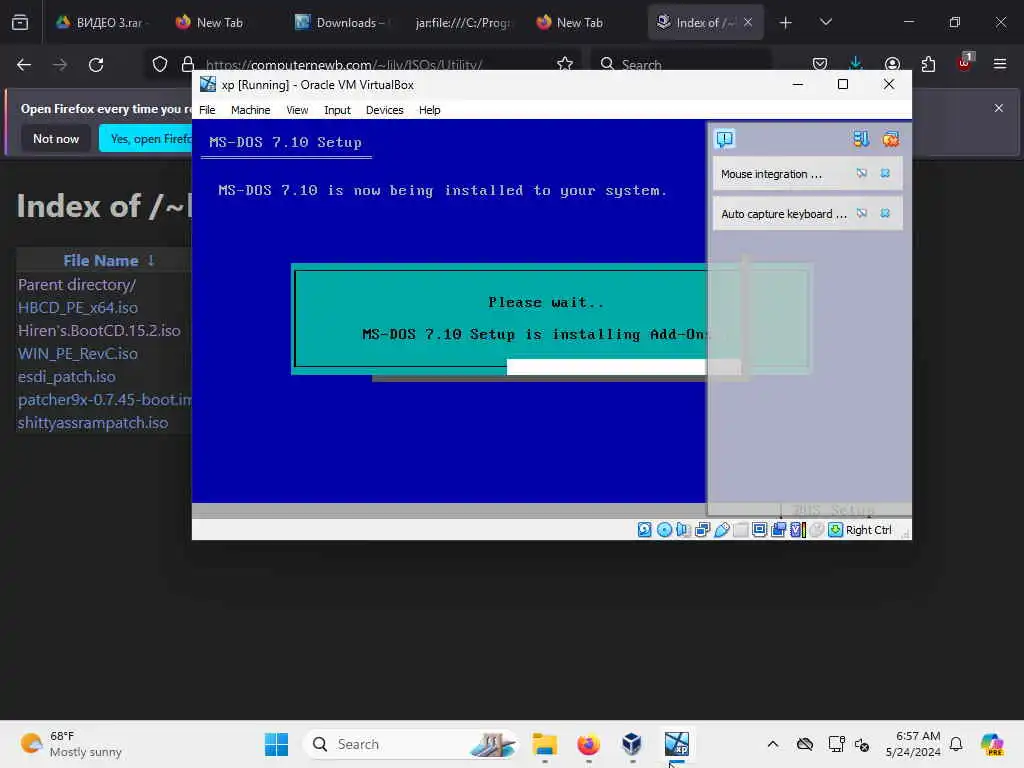Click the site security padlock icon in Firefox
Image resolution: width=1024 pixels, height=768 pixels.
click(x=188, y=64)
